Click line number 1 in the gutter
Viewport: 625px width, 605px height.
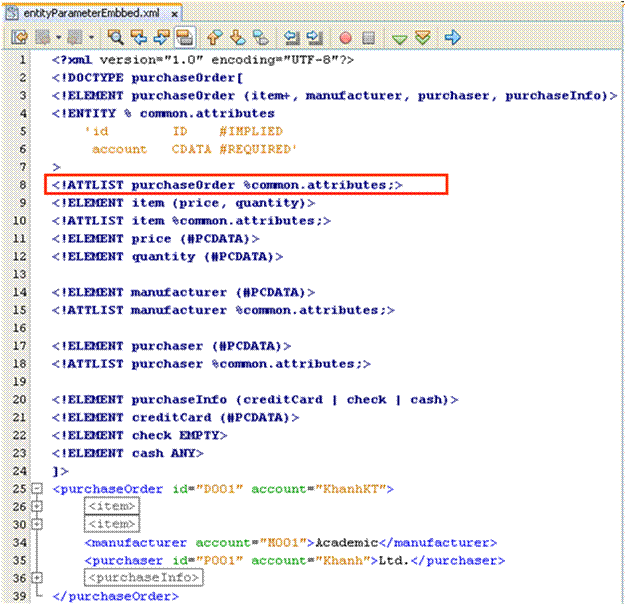click(x=22, y=60)
